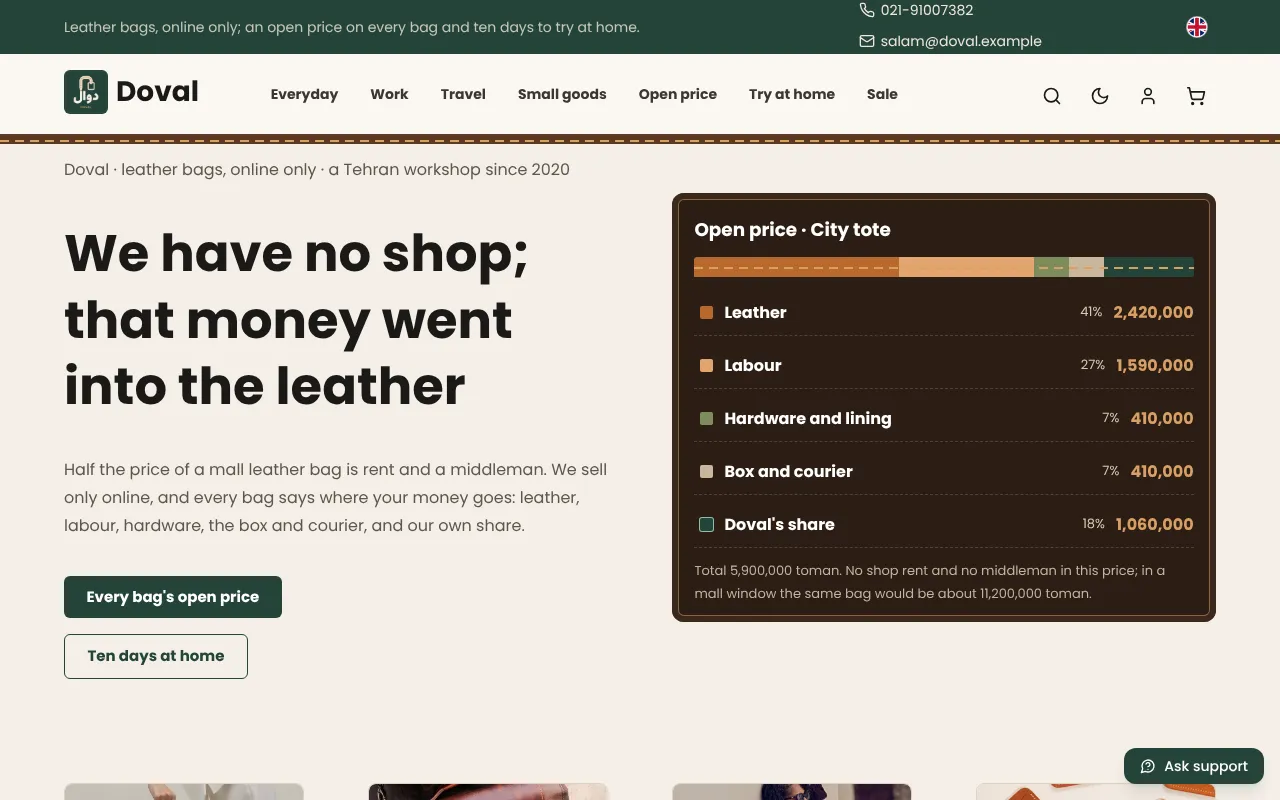Open the Small goods menu item
This screenshot has width=1280, height=800.
pyautogui.click(x=562, y=94)
